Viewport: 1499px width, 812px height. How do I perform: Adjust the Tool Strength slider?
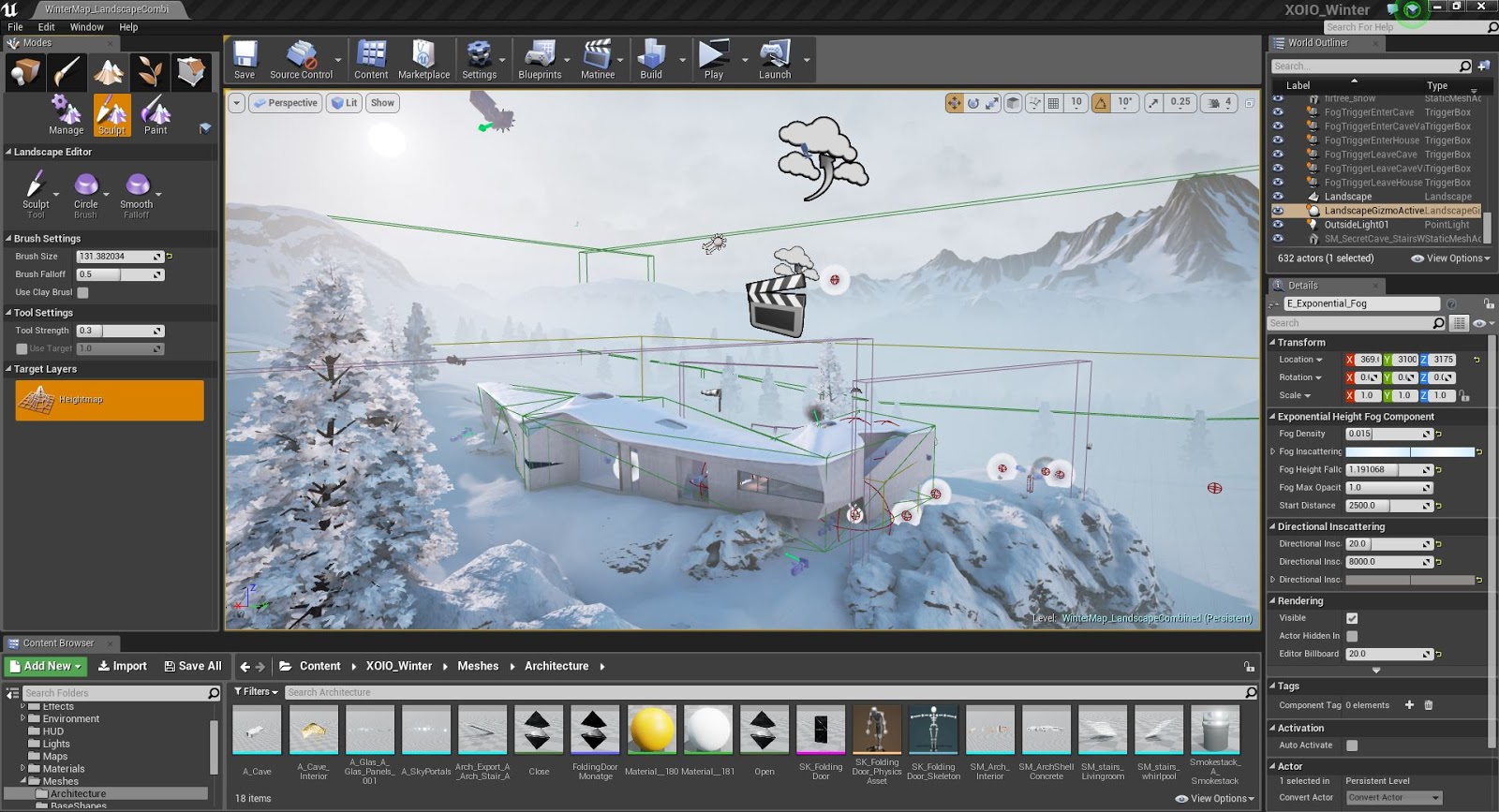point(120,331)
